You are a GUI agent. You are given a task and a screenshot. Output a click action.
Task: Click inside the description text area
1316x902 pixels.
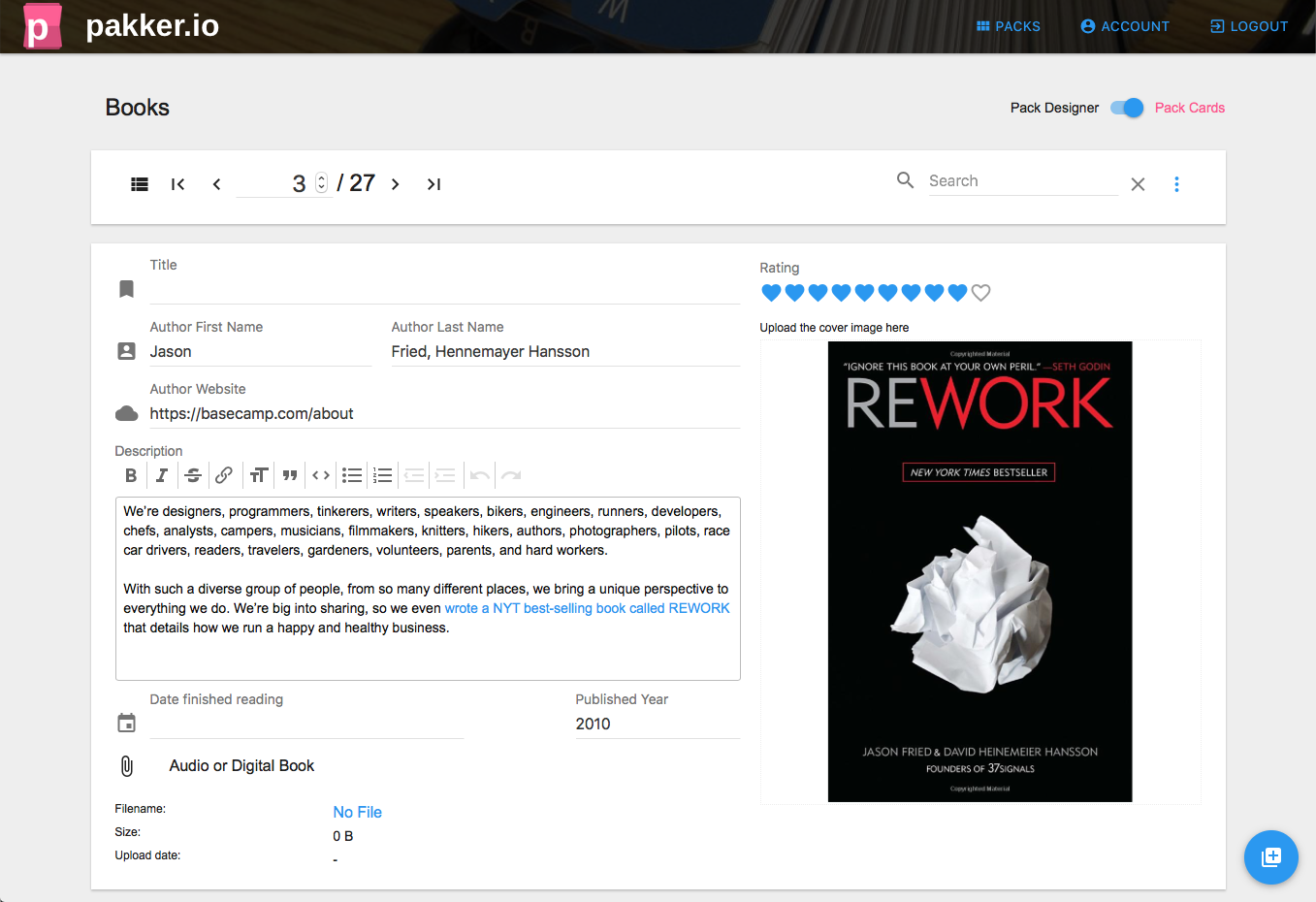pyautogui.click(x=428, y=589)
